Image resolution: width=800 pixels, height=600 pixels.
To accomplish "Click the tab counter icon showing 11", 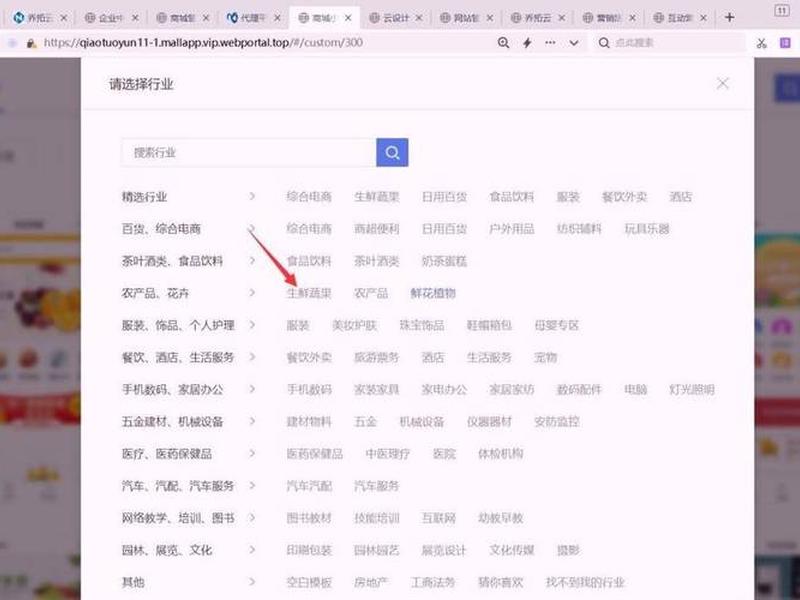I will click(x=782, y=11).
